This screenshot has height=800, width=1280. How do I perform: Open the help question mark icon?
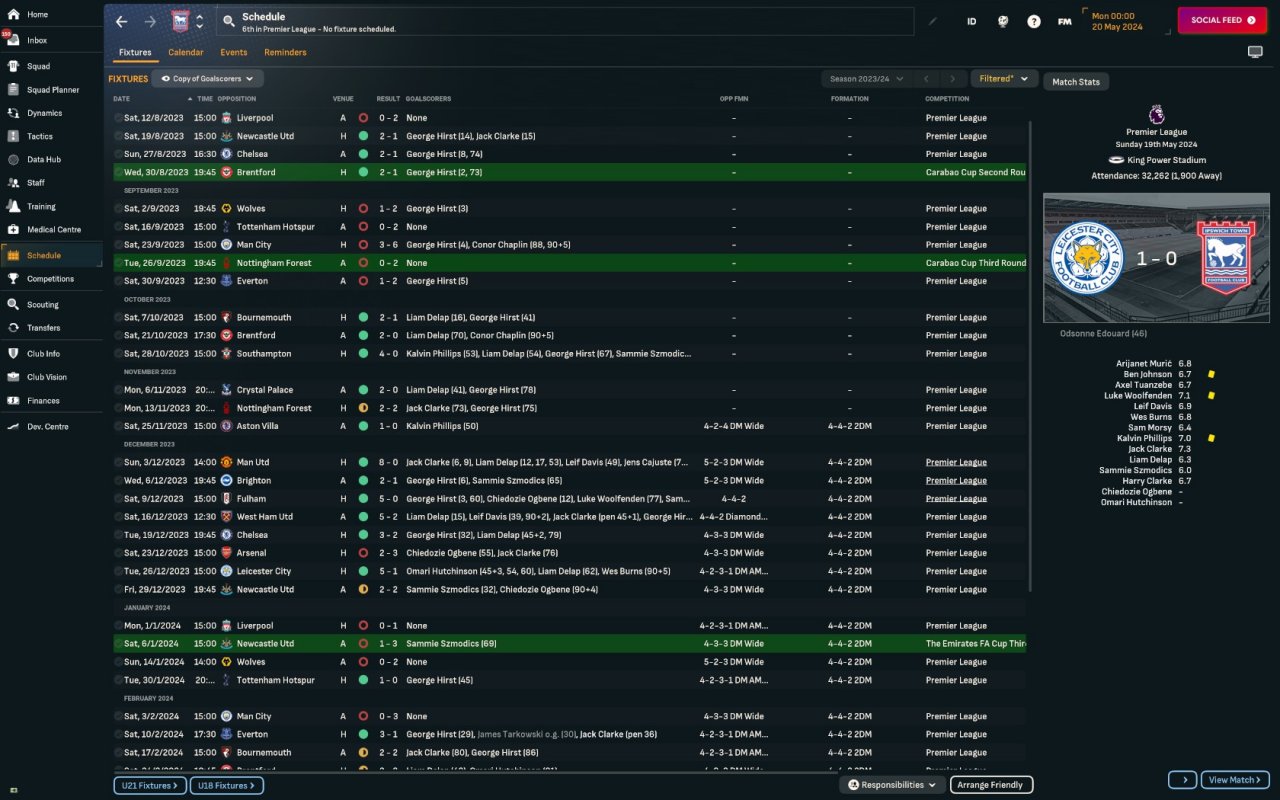(x=1034, y=21)
